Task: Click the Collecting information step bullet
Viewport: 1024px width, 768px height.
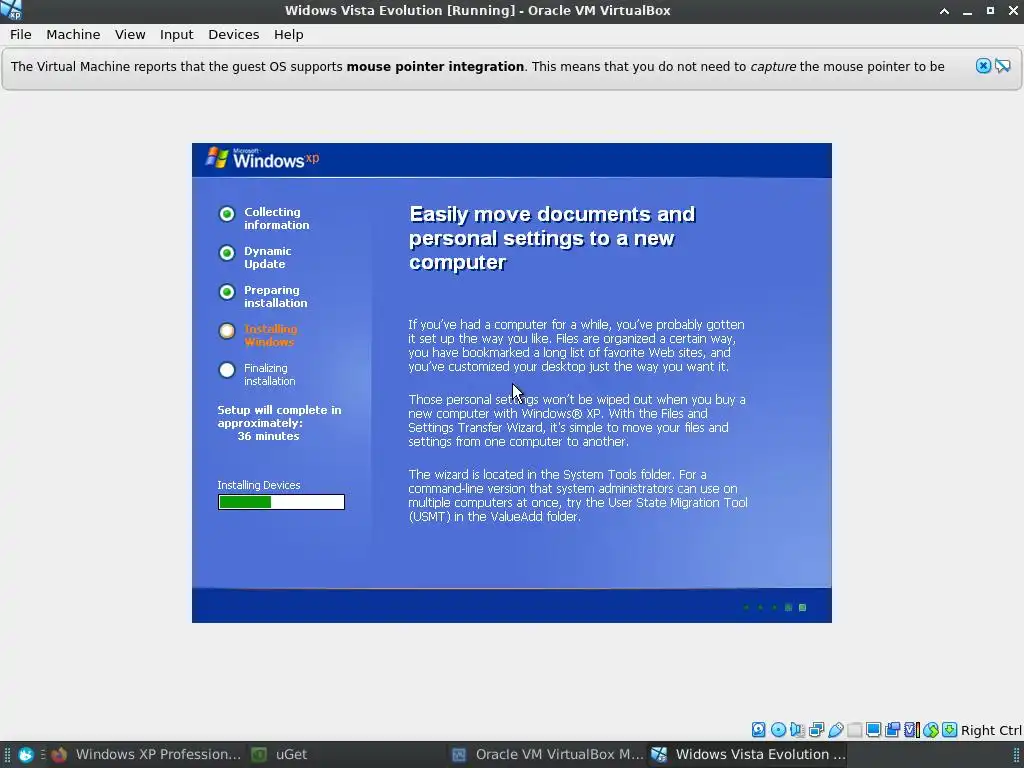Action: 227,214
